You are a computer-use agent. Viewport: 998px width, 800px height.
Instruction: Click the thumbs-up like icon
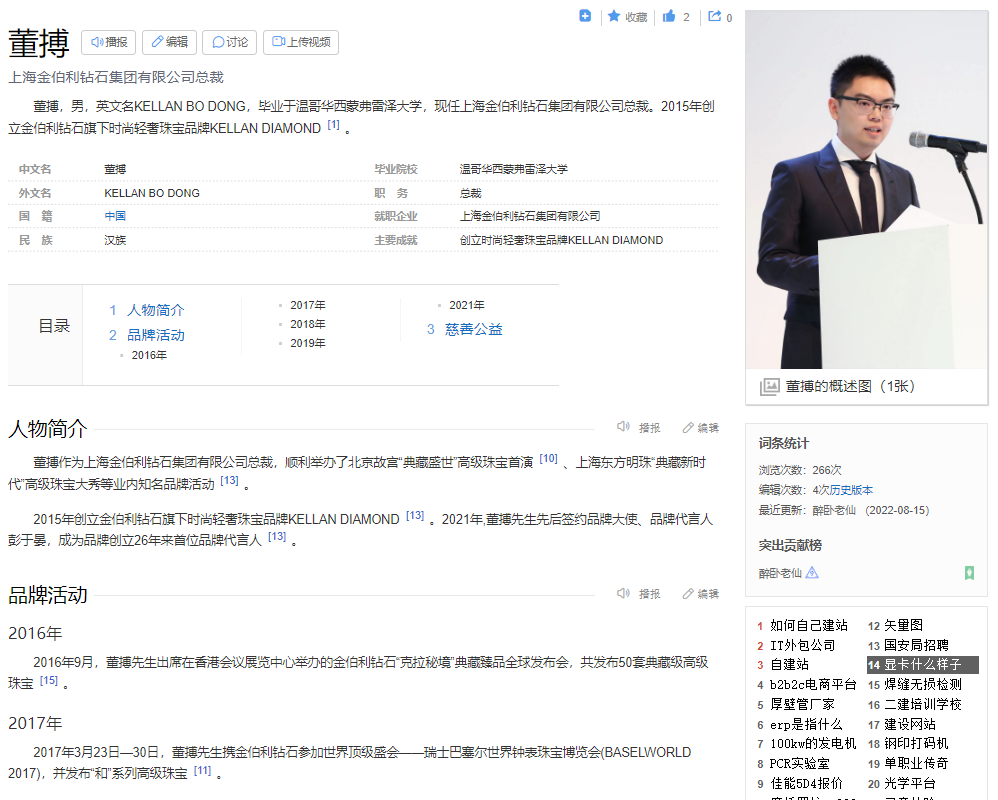pyautogui.click(x=668, y=16)
